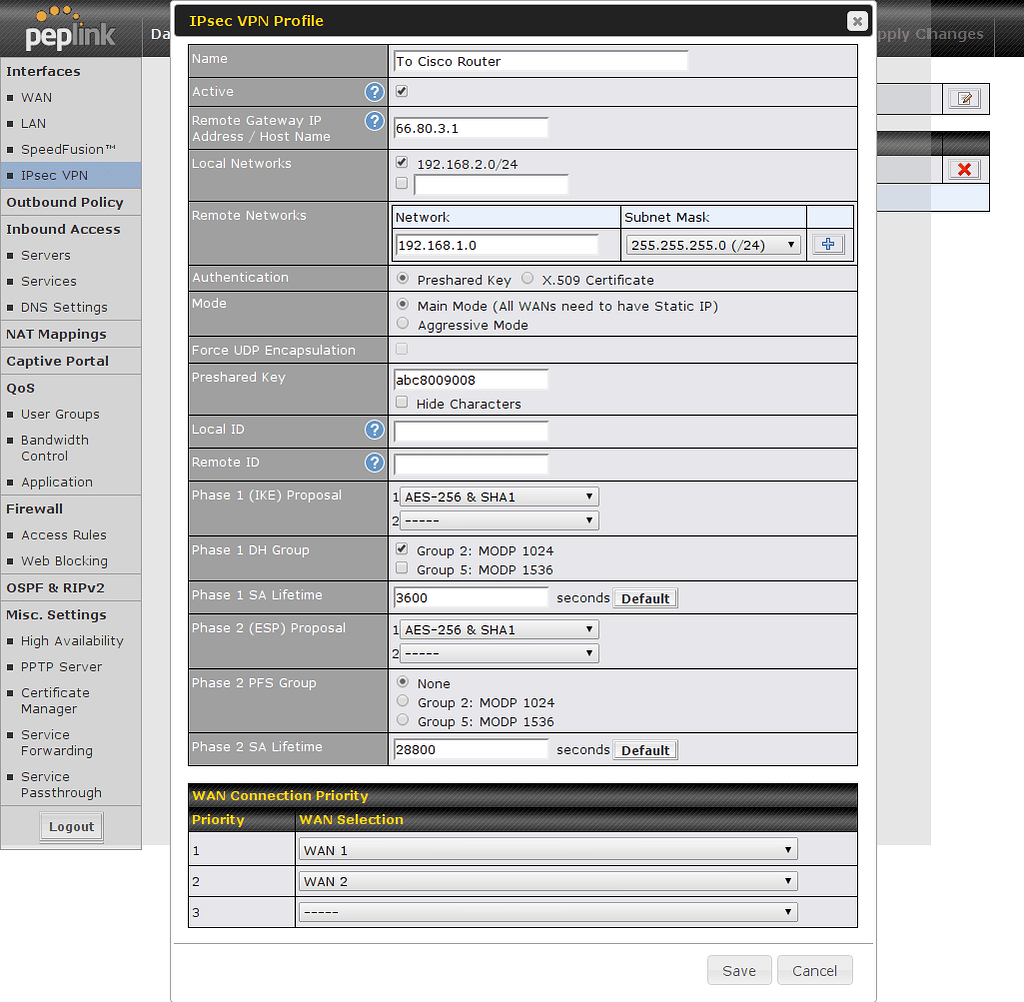Click the Remote Gateway IP help icon

pos(374,120)
